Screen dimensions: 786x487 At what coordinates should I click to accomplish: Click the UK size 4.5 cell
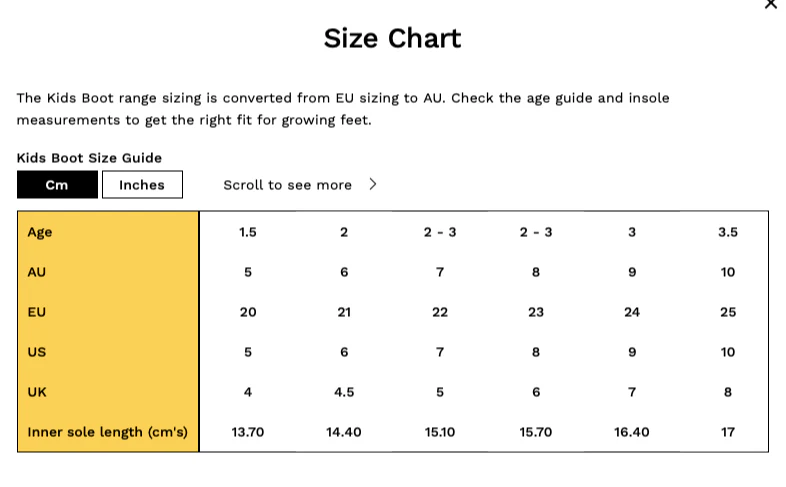coord(344,392)
